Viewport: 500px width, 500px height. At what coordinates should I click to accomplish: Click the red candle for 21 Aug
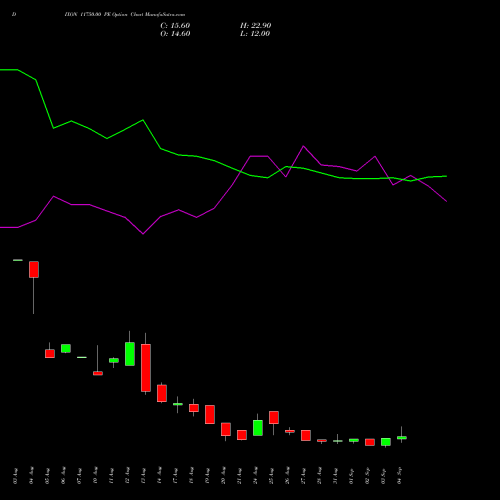(x=242, y=435)
